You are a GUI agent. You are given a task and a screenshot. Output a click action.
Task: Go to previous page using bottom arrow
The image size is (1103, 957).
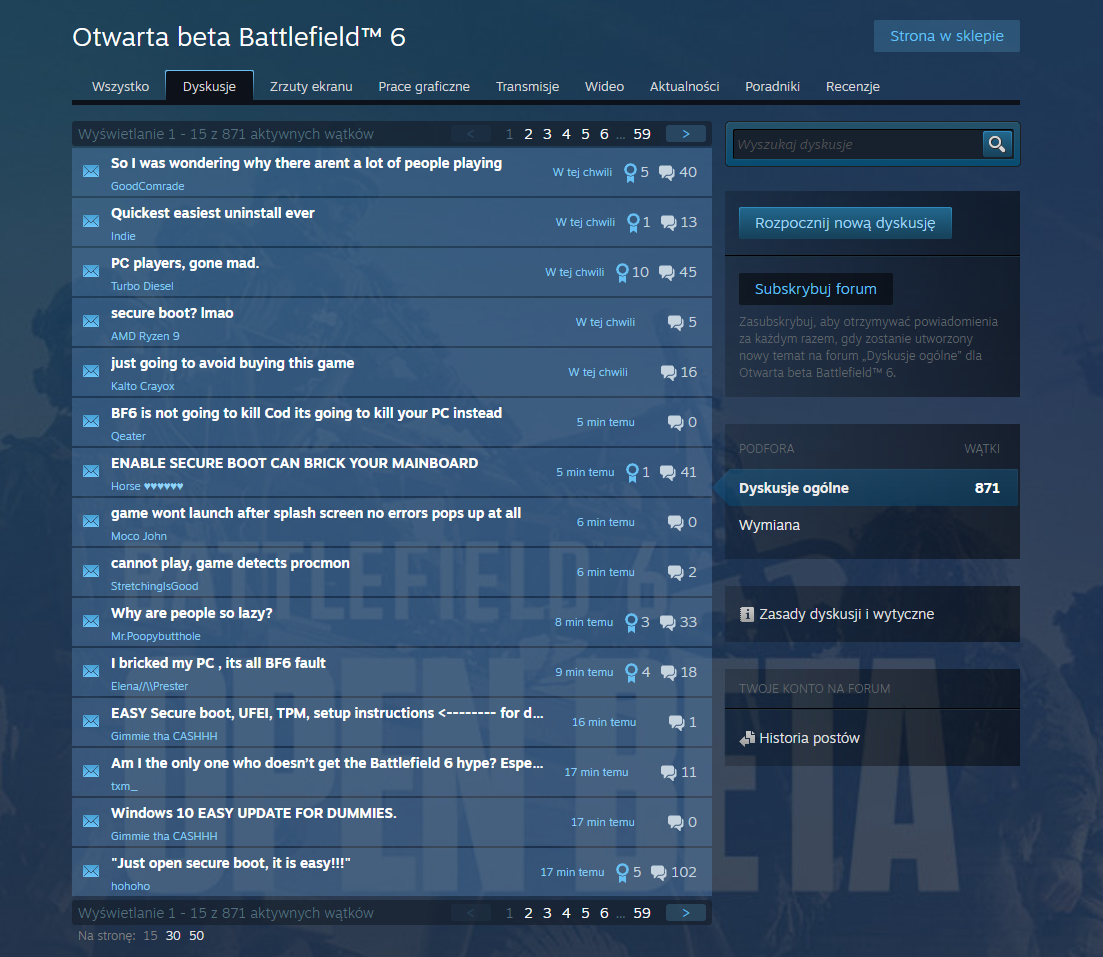[471, 913]
